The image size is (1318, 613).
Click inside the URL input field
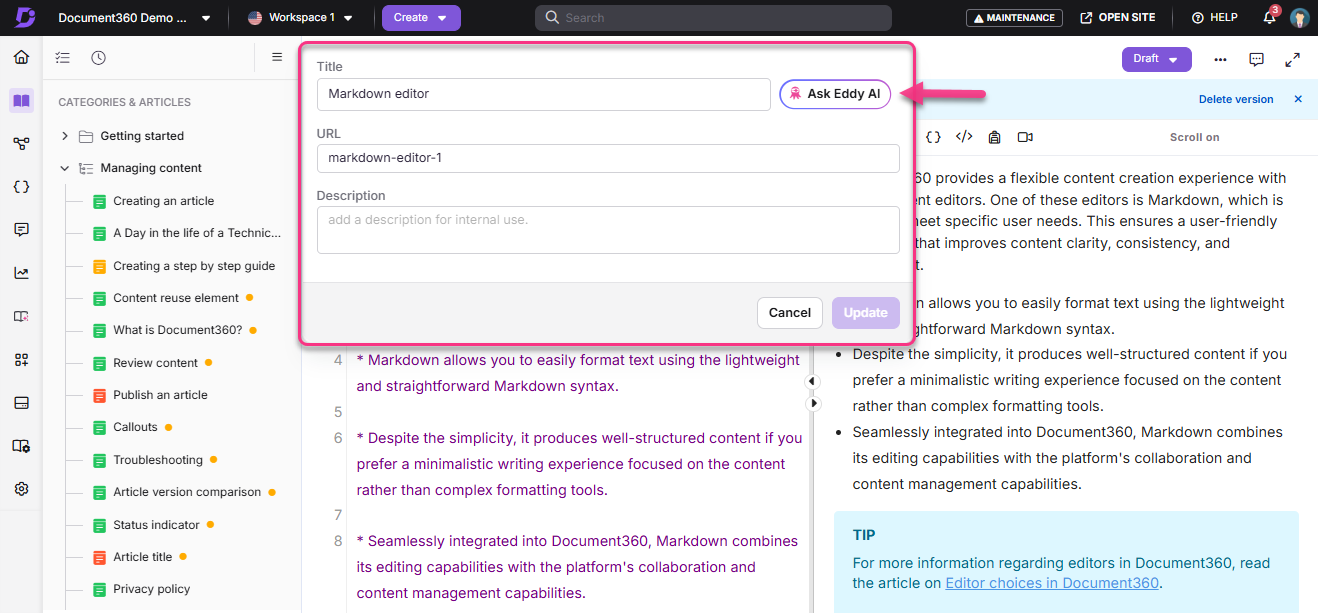pos(607,158)
